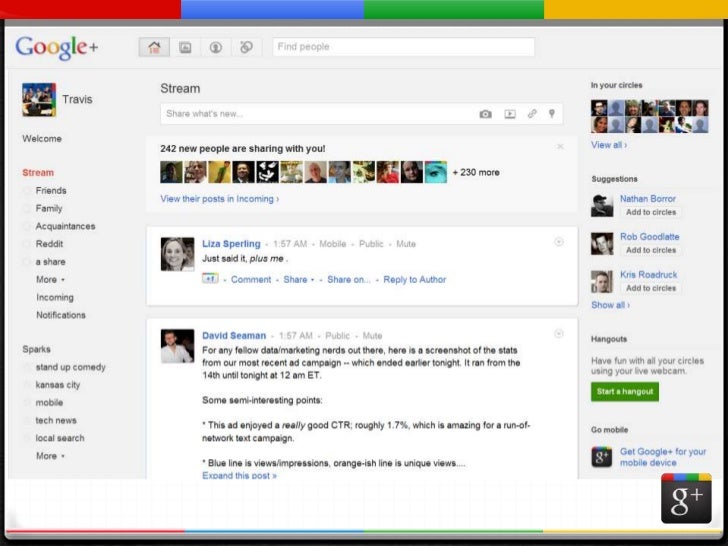This screenshot has width=728, height=546.
Task: Open the 'stand up comedy' spark
Action: [71, 367]
